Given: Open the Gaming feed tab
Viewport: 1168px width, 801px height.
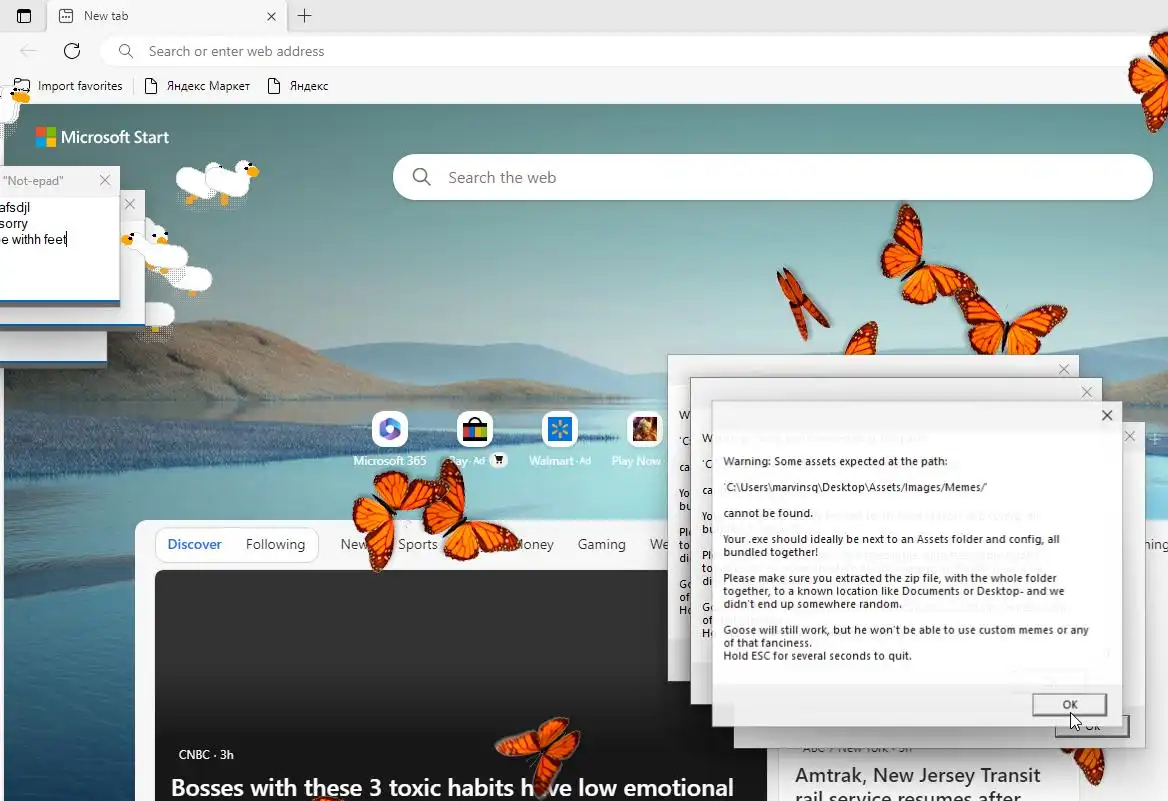Looking at the screenshot, I should pos(601,544).
